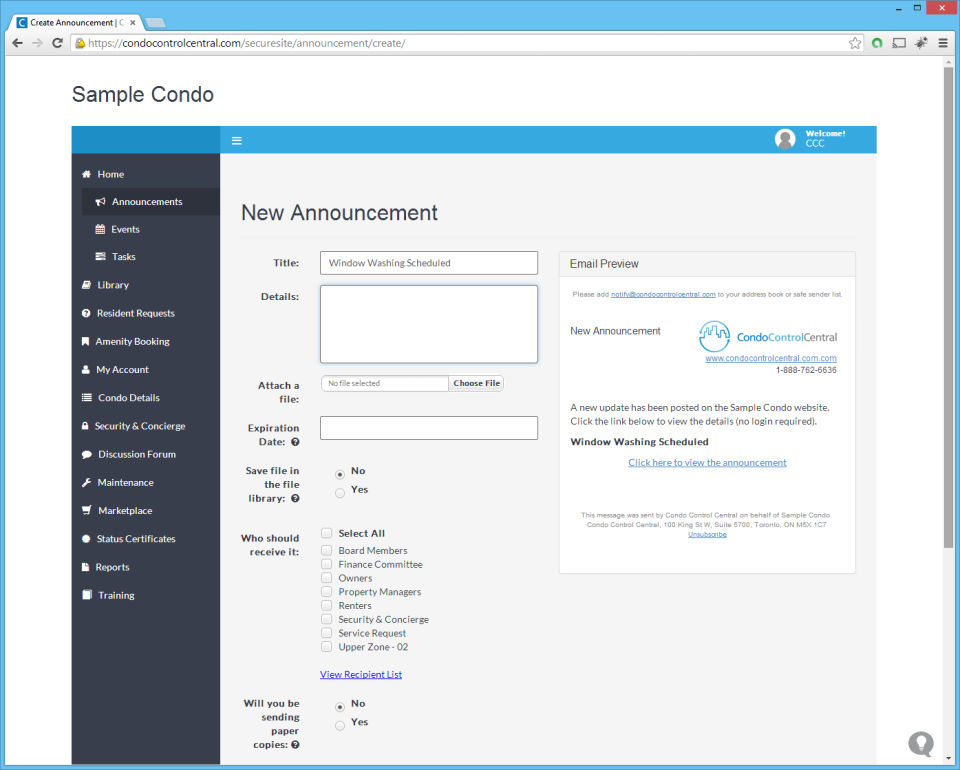
Task: Click the Security & Concierge lock icon
Action: [x=85, y=425]
